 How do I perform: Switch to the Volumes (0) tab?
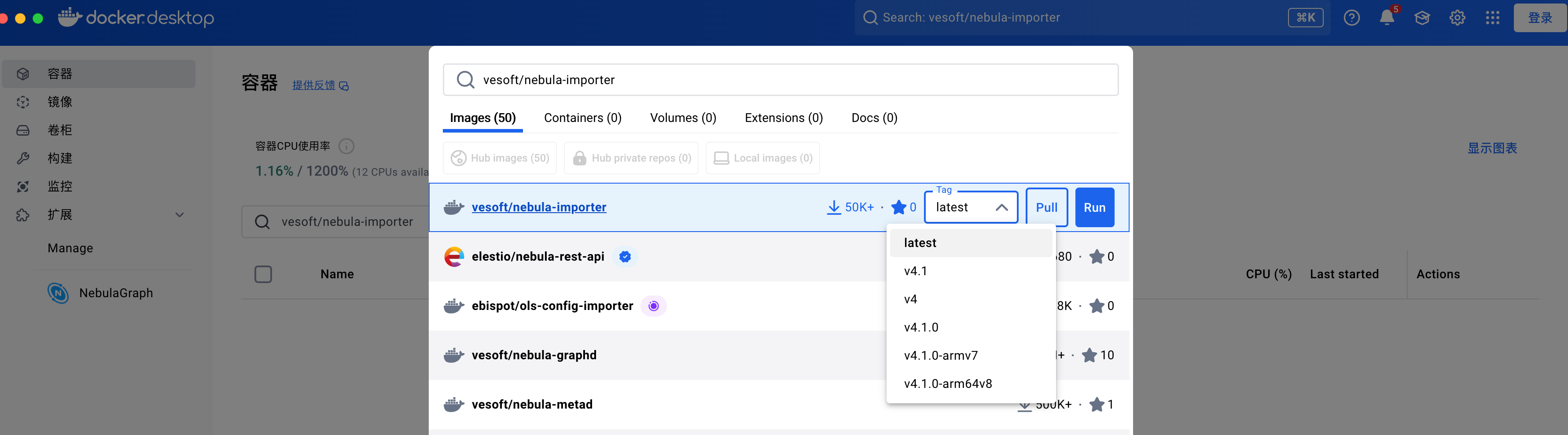pos(683,118)
